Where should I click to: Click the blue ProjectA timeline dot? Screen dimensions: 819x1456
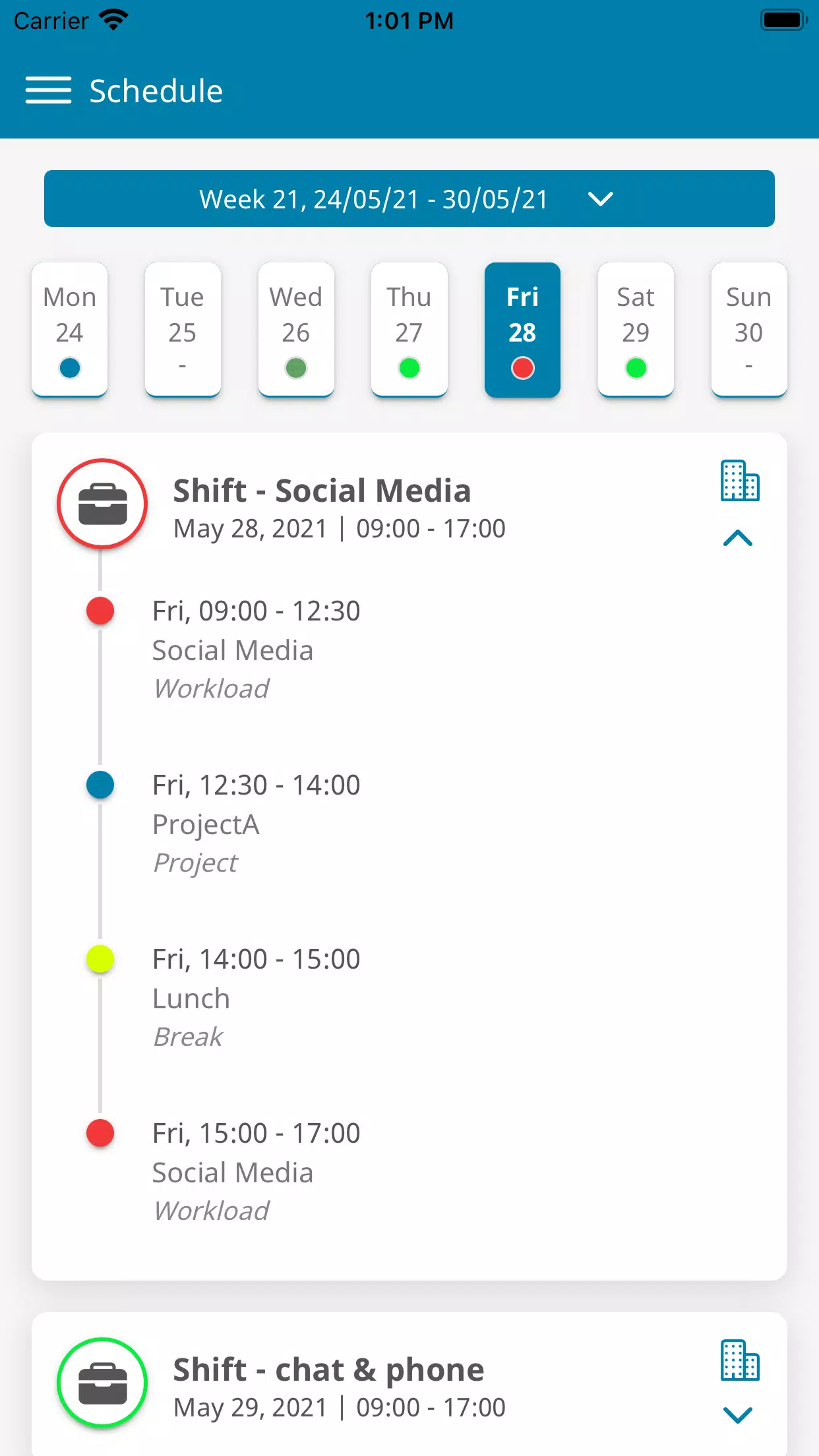click(100, 785)
